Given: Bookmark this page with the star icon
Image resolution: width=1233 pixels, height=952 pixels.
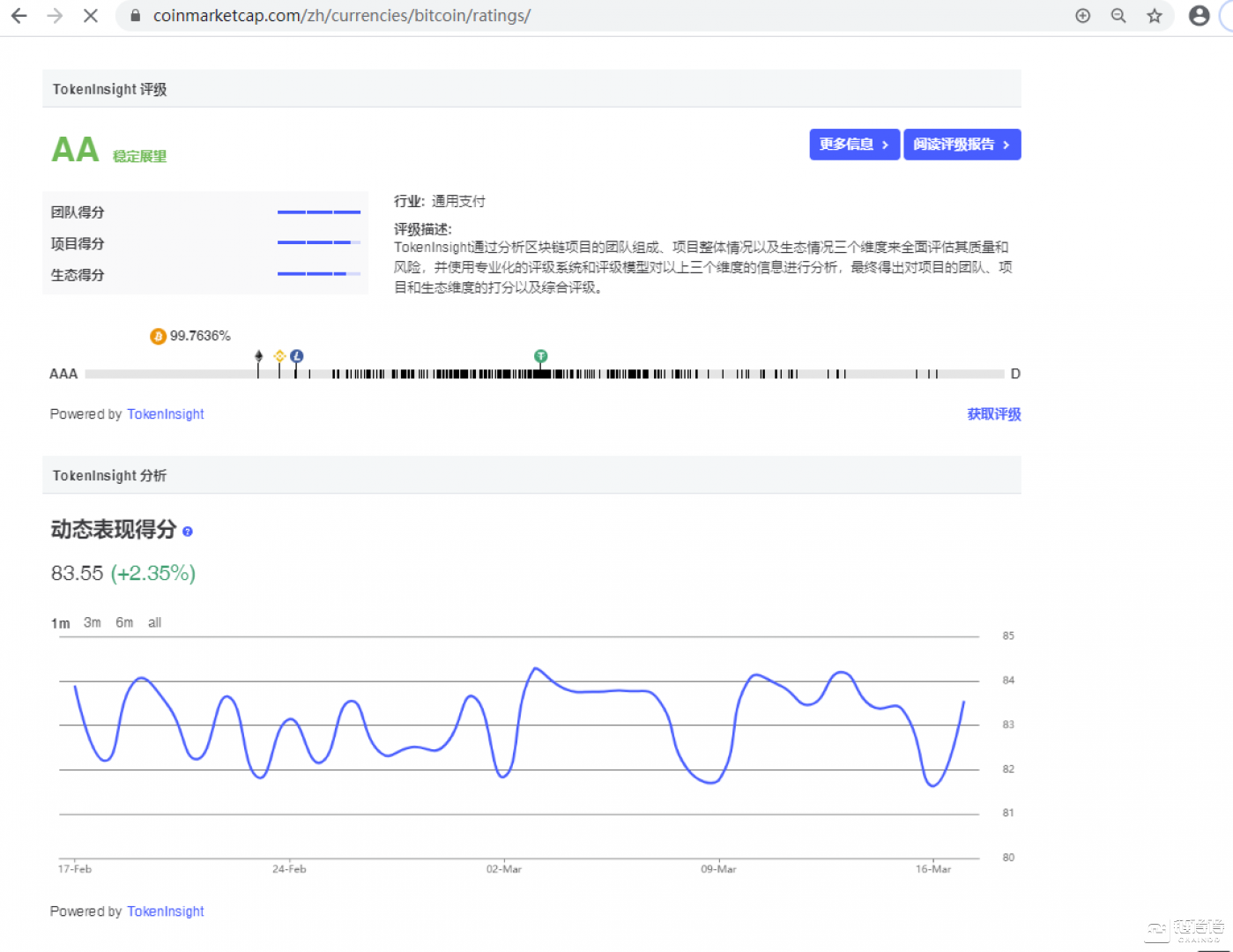Looking at the screenshot, I should click(1155, 16).
